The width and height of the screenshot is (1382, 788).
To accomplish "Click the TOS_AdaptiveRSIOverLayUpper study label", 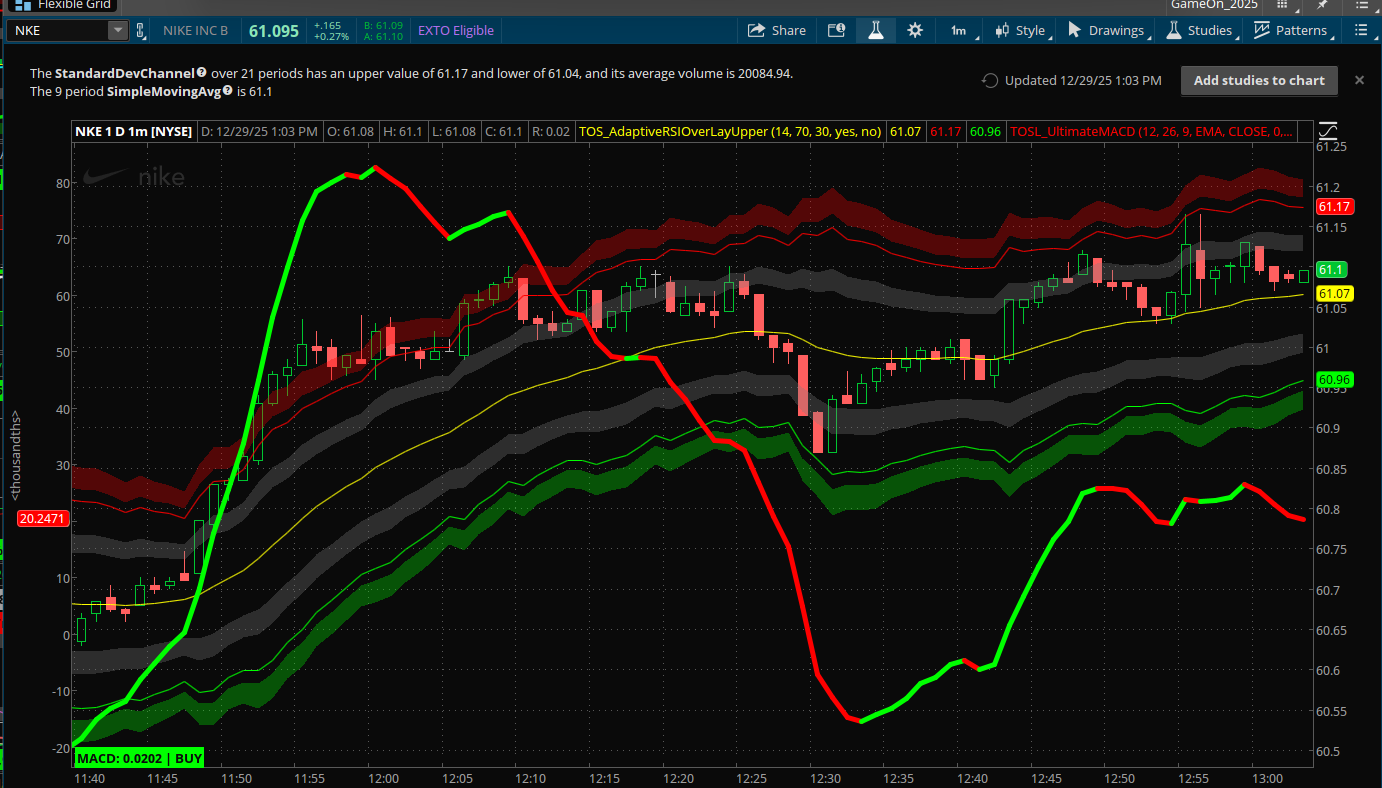I will pos(731,131).
